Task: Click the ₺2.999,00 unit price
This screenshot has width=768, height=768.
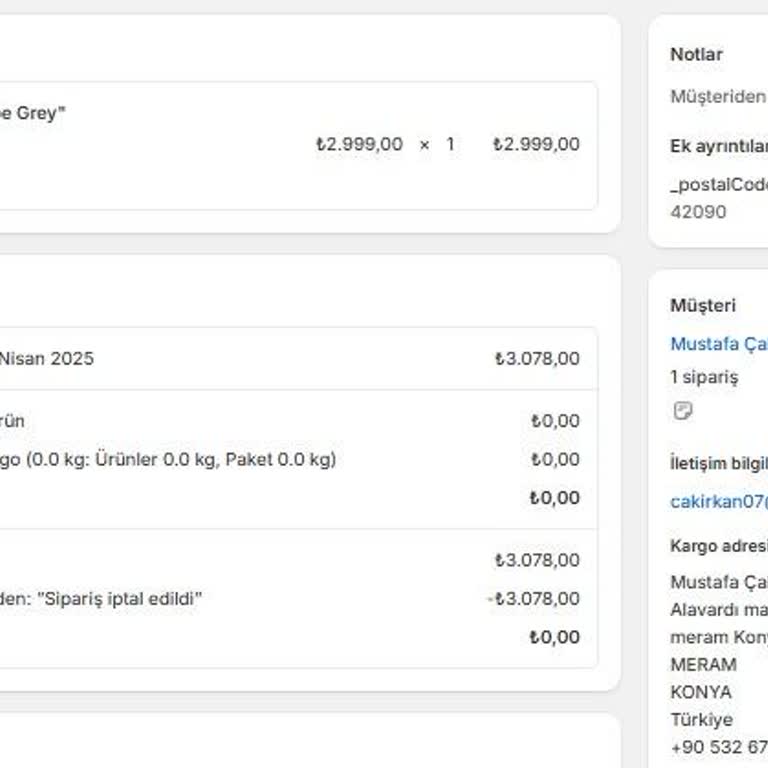Action: [359, 144]
